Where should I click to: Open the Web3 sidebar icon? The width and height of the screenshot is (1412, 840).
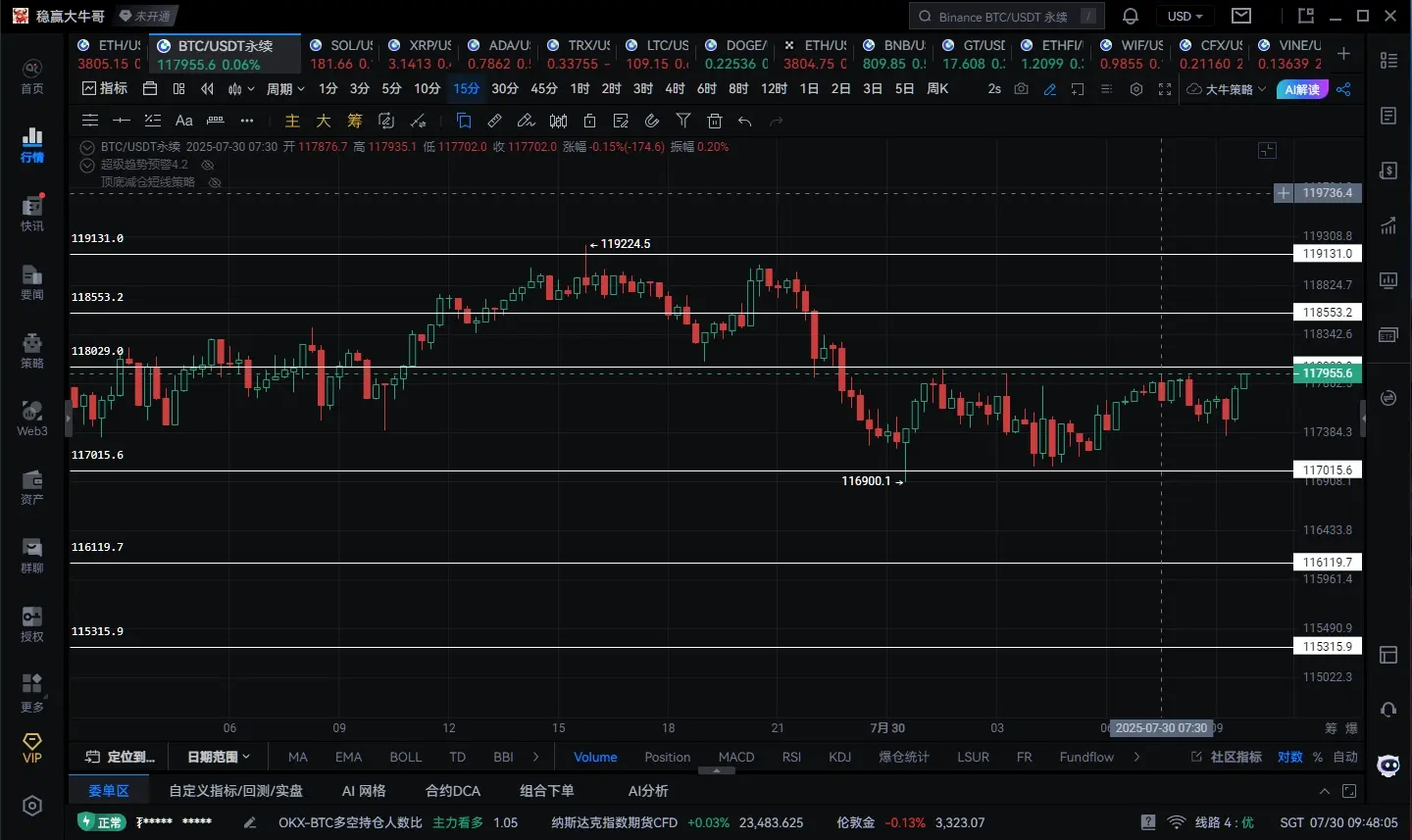click(32, 419)
